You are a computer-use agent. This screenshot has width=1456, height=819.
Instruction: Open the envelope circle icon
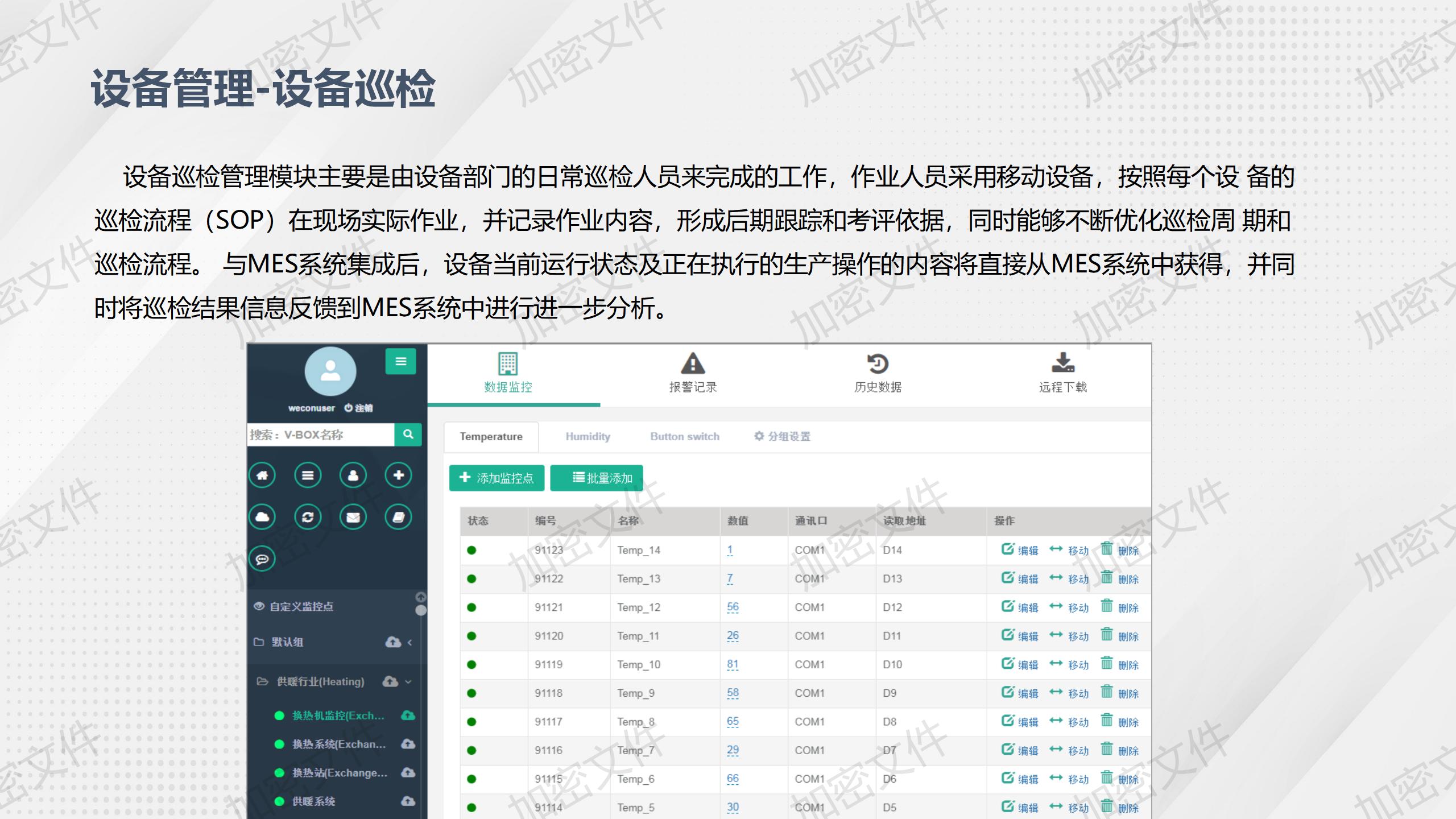tap(353, 517)
